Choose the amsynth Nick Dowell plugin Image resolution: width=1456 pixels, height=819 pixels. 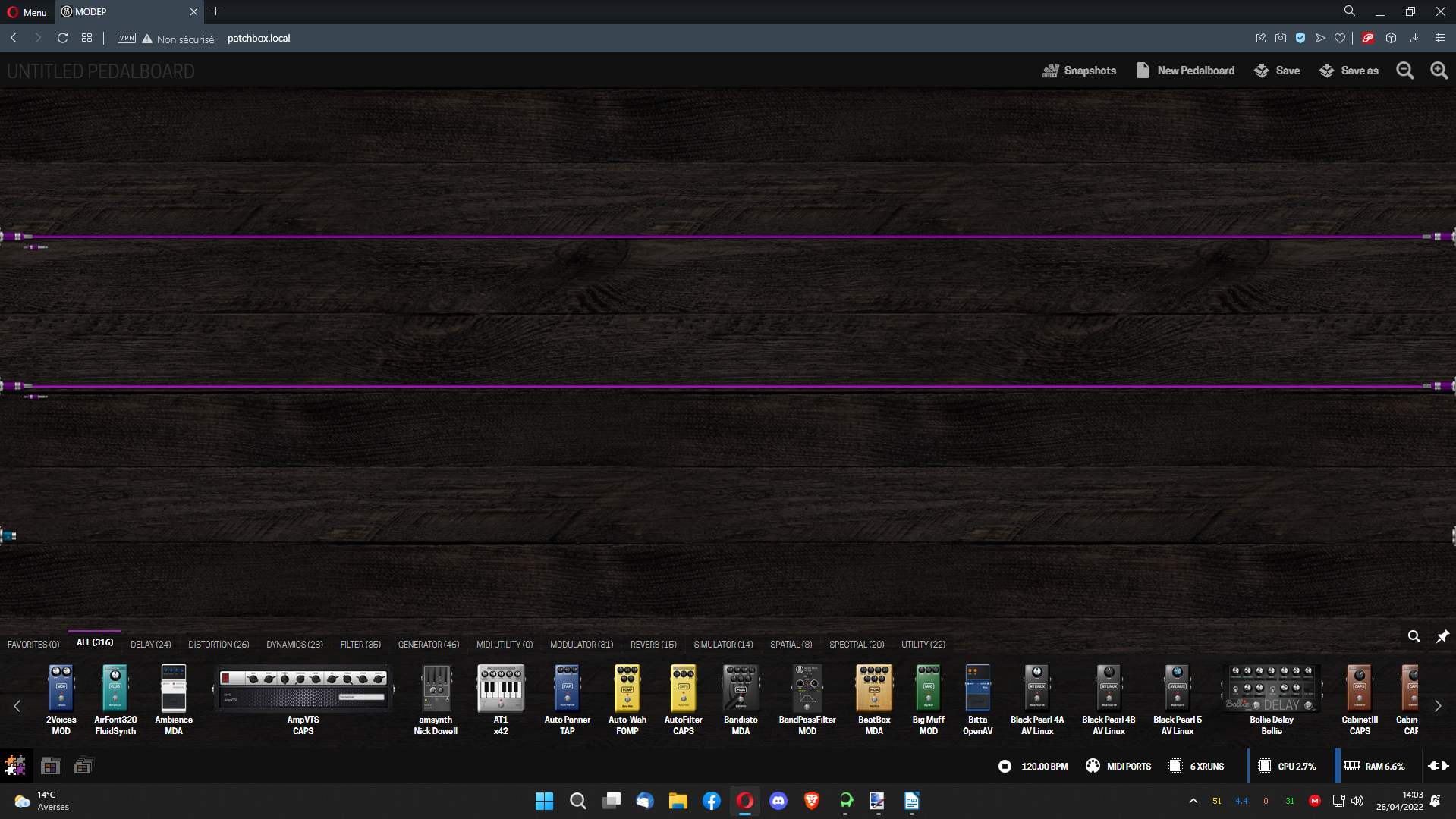pyautogui.click(x=436, y=699)
